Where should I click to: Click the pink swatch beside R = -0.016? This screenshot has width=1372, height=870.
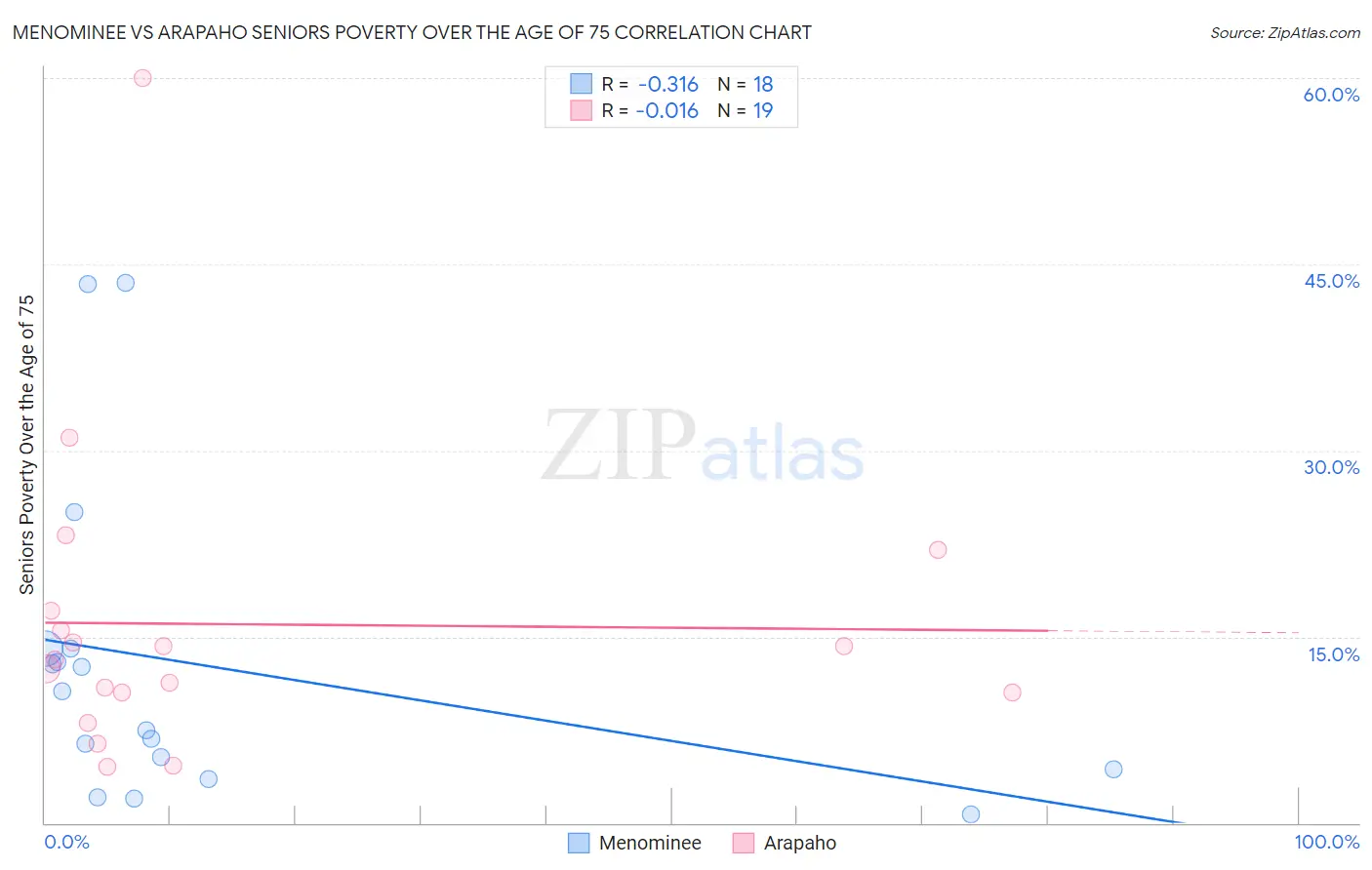point(582,110)
